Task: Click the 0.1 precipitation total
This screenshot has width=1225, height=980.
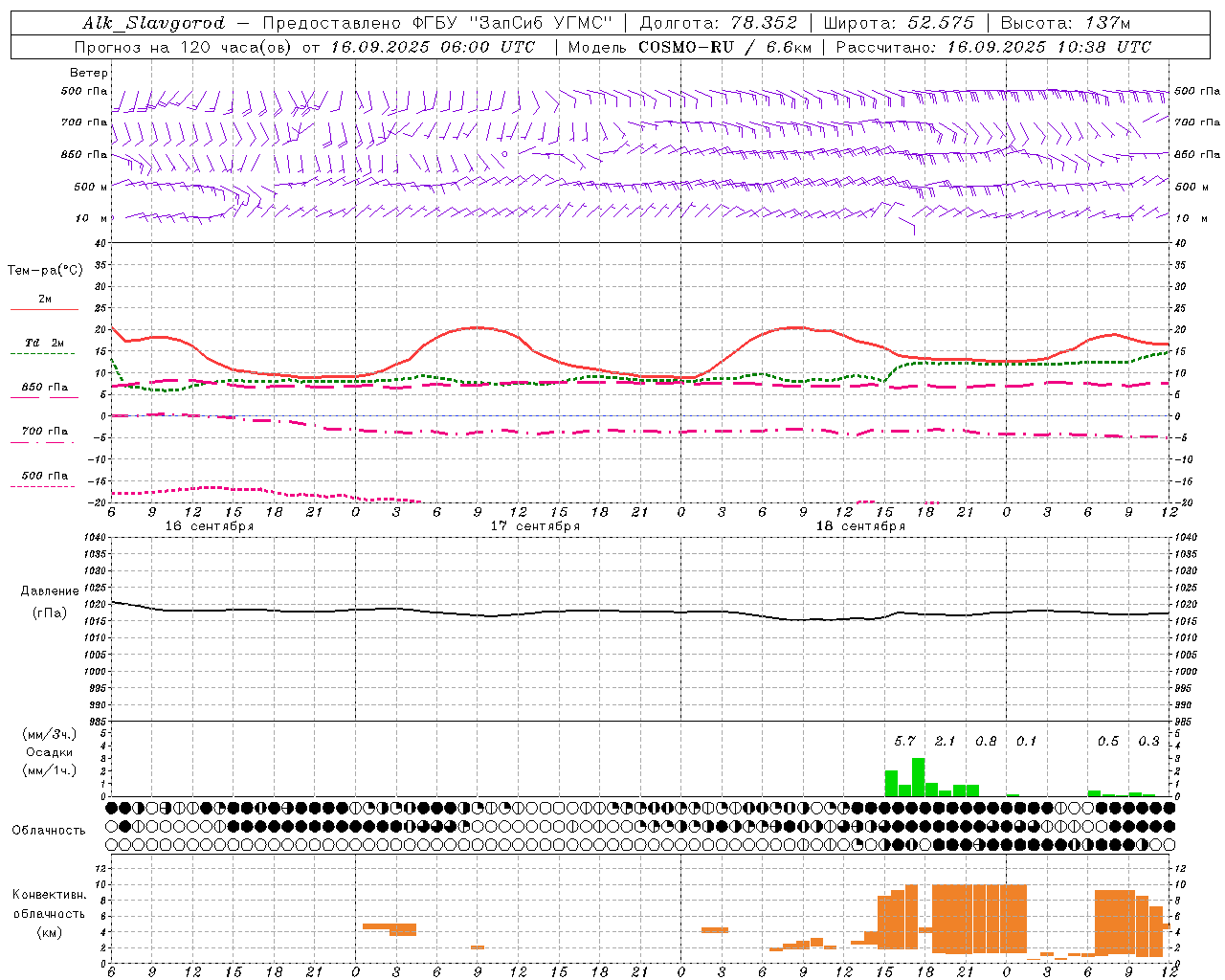Action: 1026,742
